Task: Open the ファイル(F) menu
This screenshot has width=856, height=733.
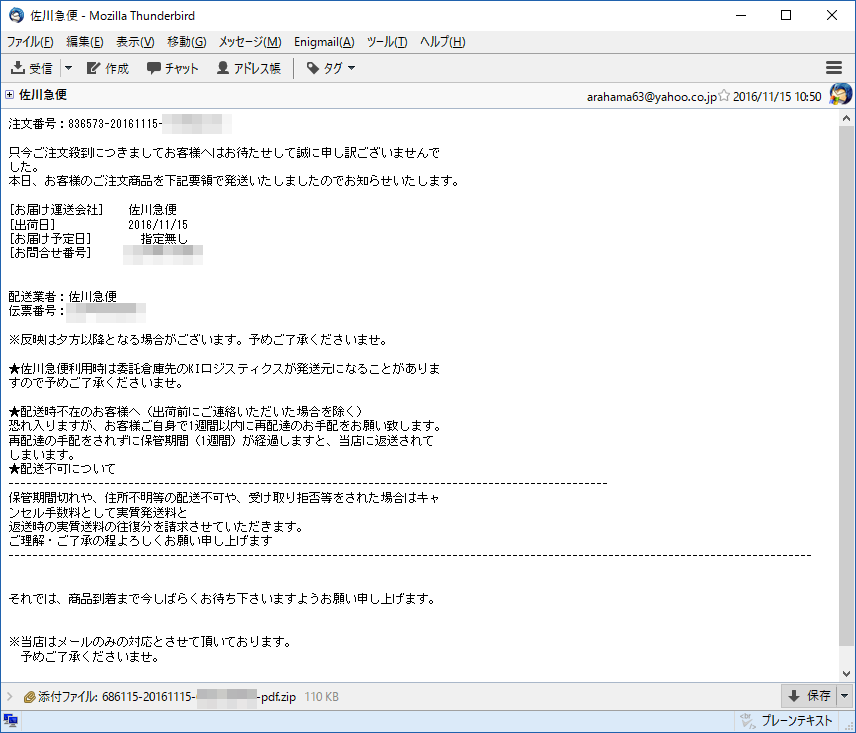Action: 30,41
